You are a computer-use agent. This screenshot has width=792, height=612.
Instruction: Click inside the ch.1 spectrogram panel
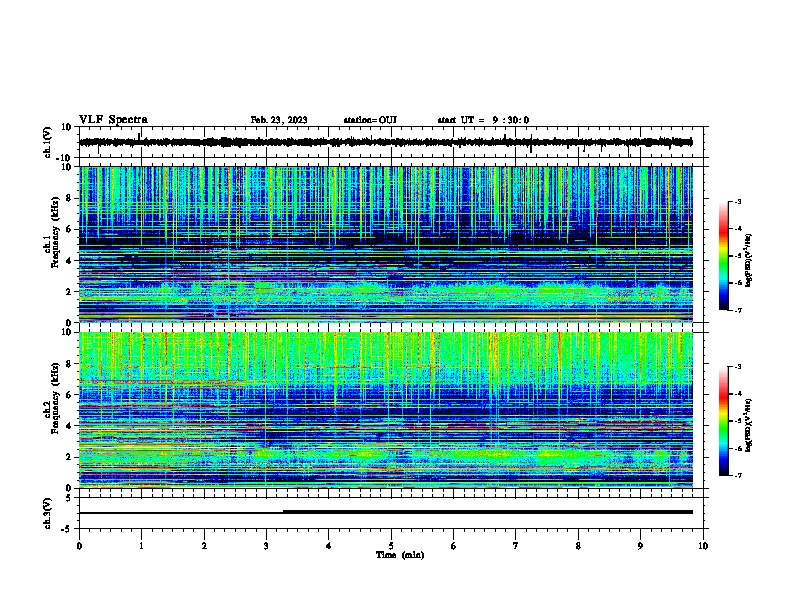tap(385, 244)
